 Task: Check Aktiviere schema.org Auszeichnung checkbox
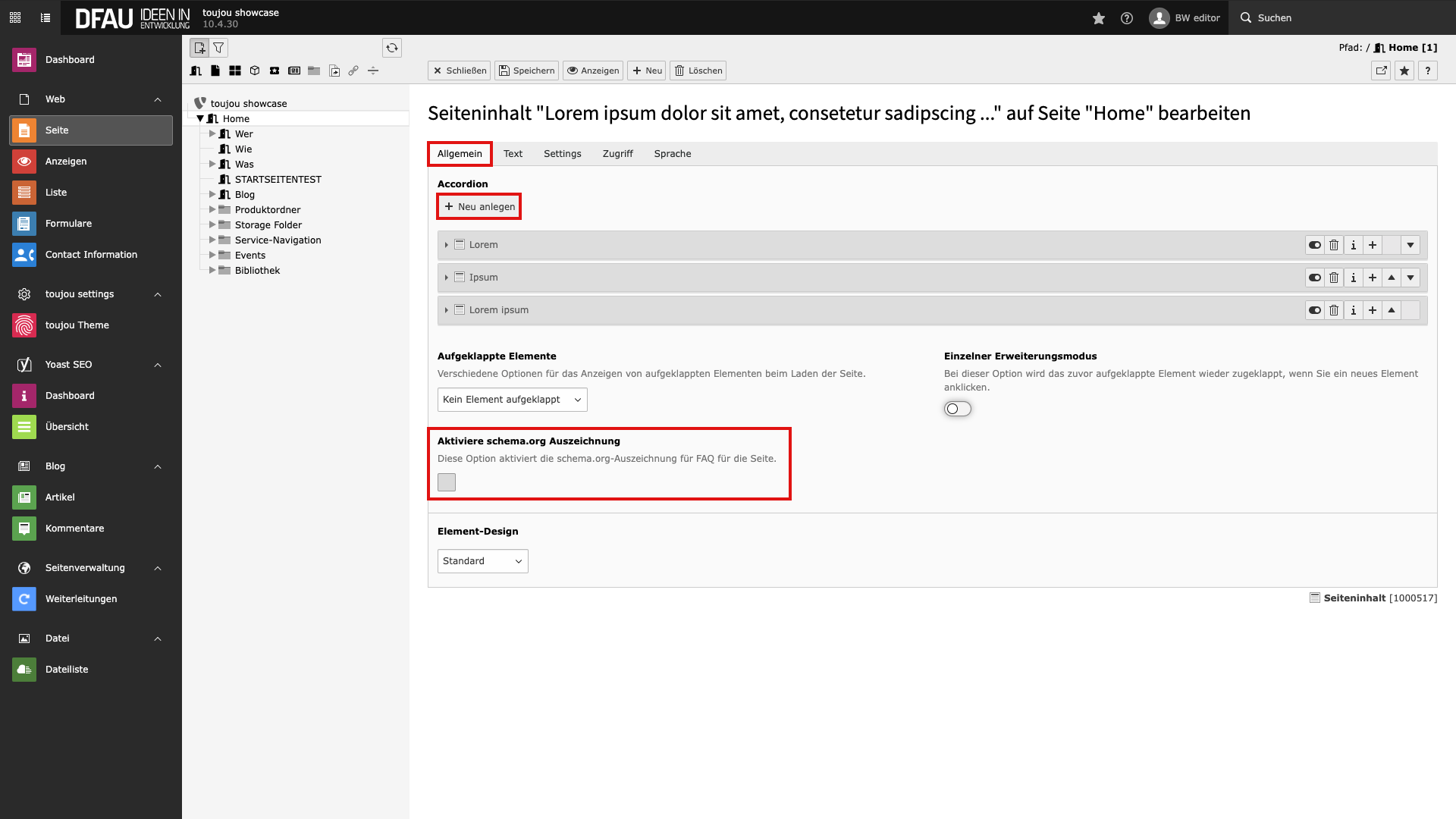click(447, 482)
